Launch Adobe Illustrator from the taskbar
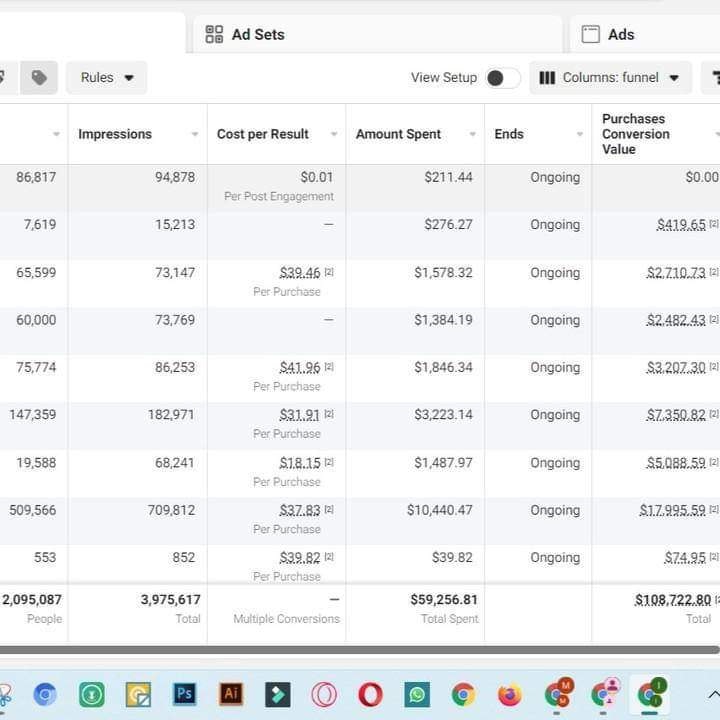 pos(230,694)
